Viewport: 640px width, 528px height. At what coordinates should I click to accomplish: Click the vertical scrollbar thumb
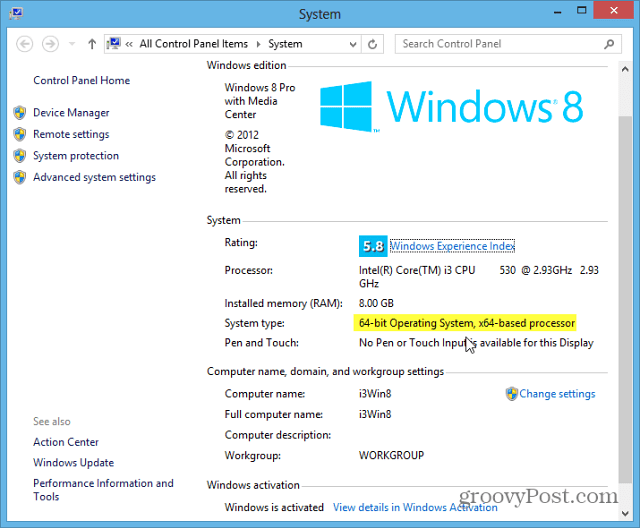(x=625, y=299)
